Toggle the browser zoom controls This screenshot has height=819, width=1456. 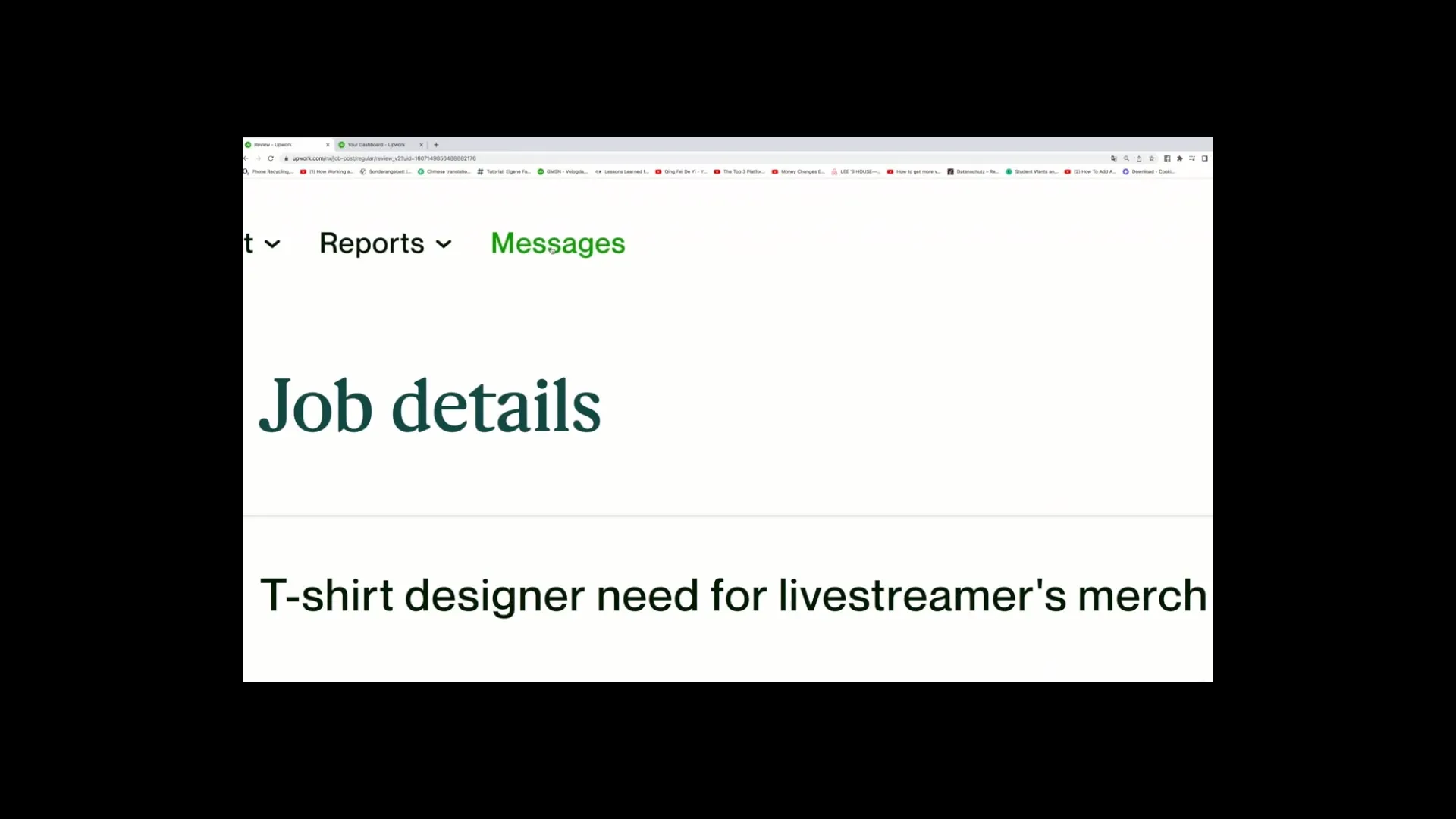(1126, 158)
